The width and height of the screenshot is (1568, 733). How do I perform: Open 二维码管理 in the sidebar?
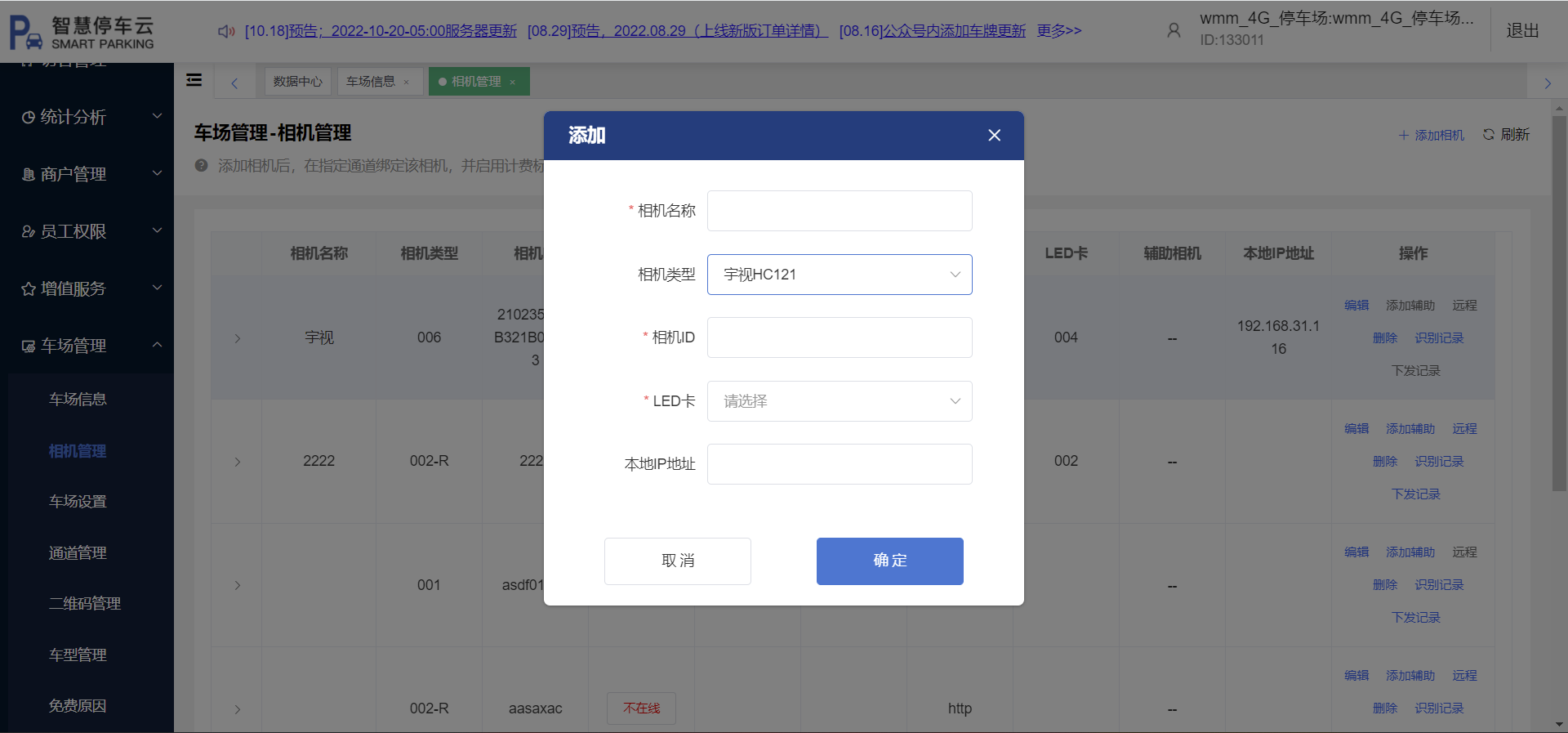pyautogui.click(x=85, y=604)
